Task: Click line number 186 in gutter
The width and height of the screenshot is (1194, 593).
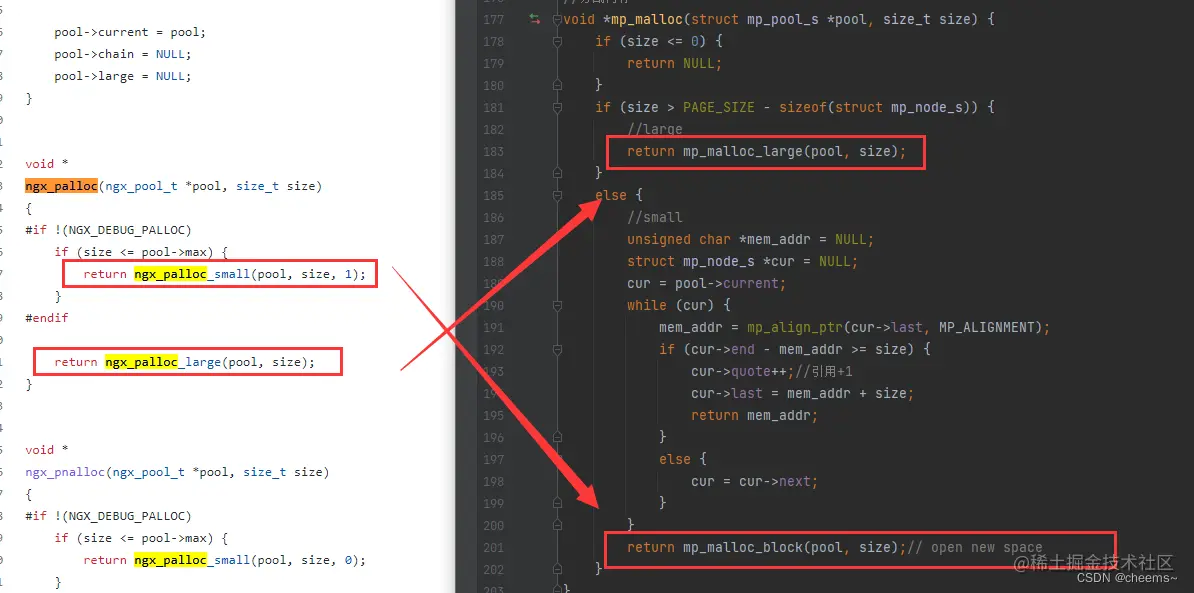Action: 494,218
